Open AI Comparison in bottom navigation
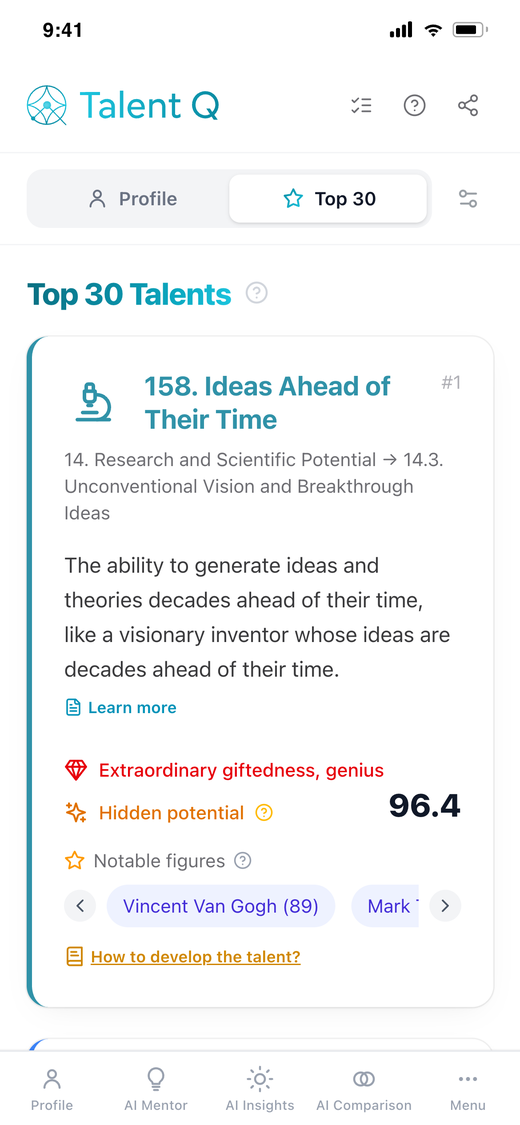This screenshot has width=520, height=1125. [364, 1089]
